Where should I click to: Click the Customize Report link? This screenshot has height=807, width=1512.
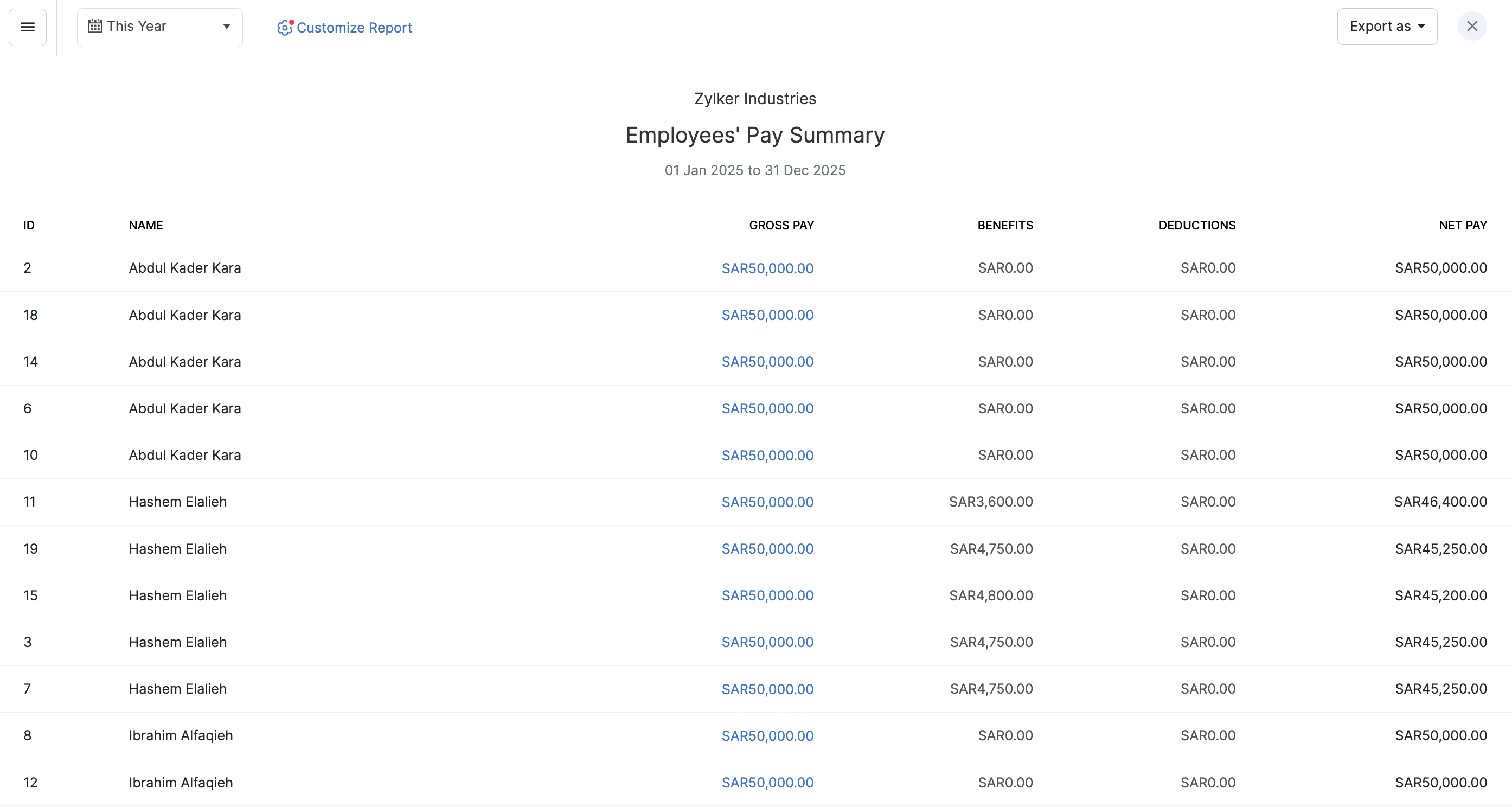(x=354, y=28)
